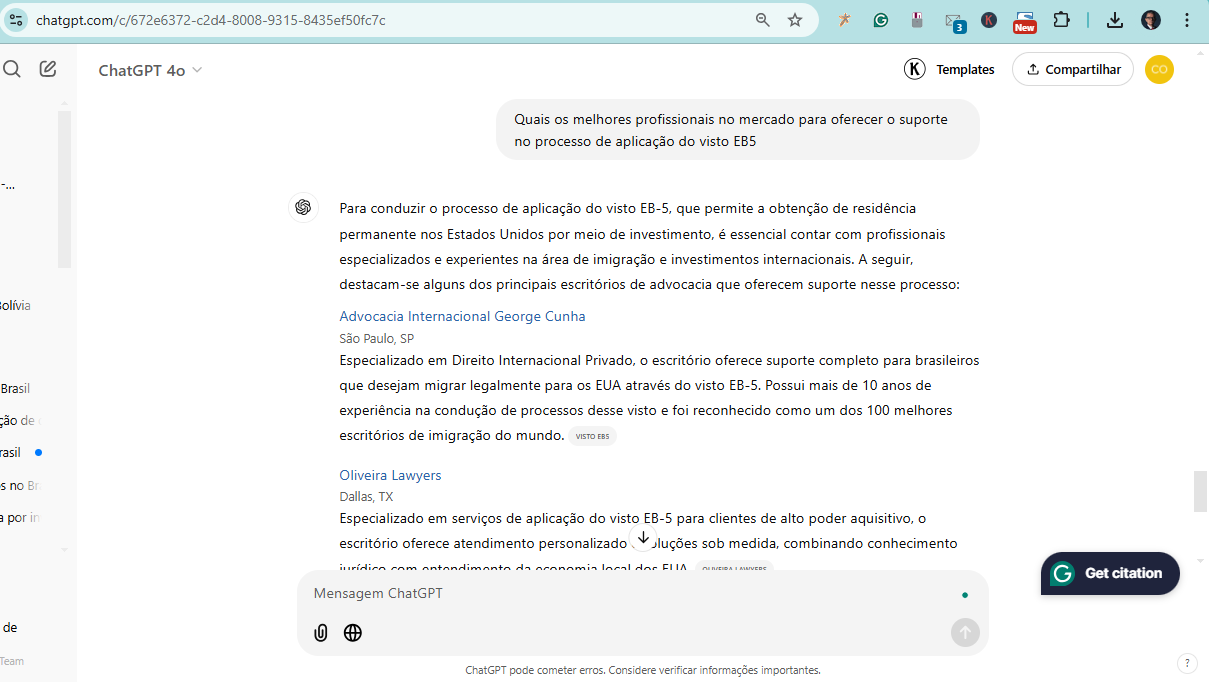Viewport: 1209px width, 682px height.
Task: Click the gray clipboard extension icon
Action: click(x=917, y=20)
